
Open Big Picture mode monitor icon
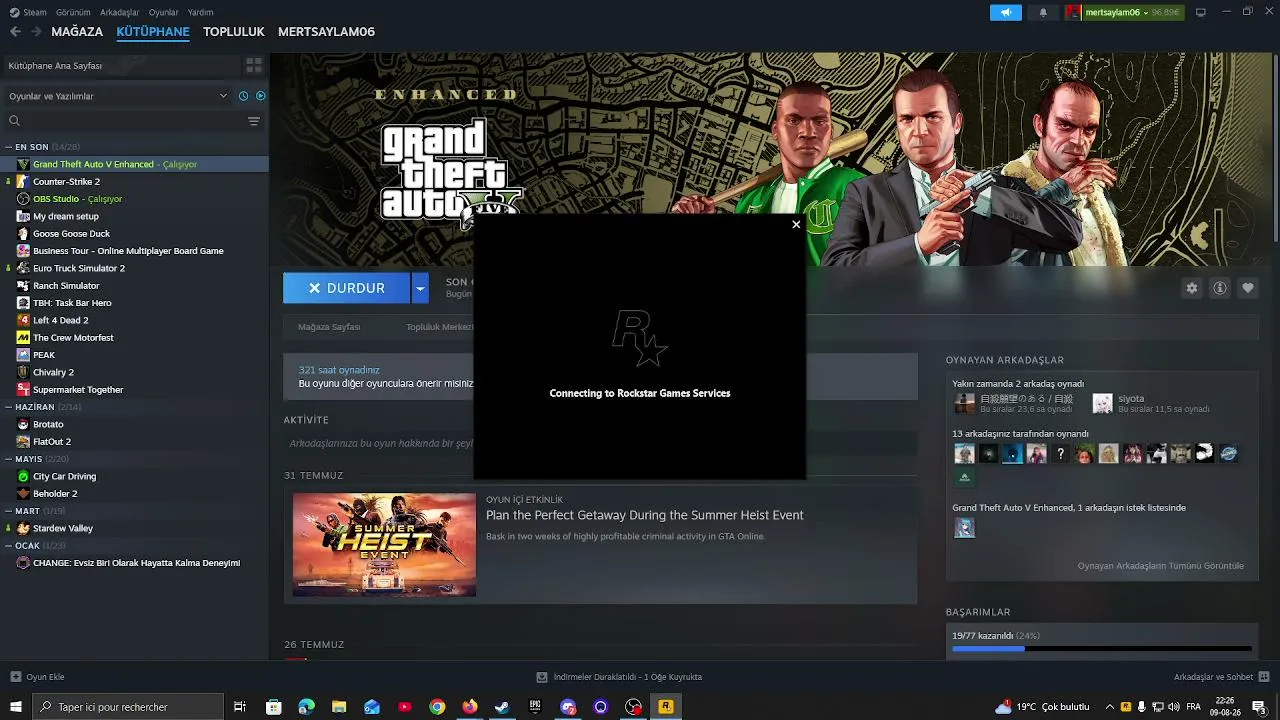click(x=1200, y=12)
